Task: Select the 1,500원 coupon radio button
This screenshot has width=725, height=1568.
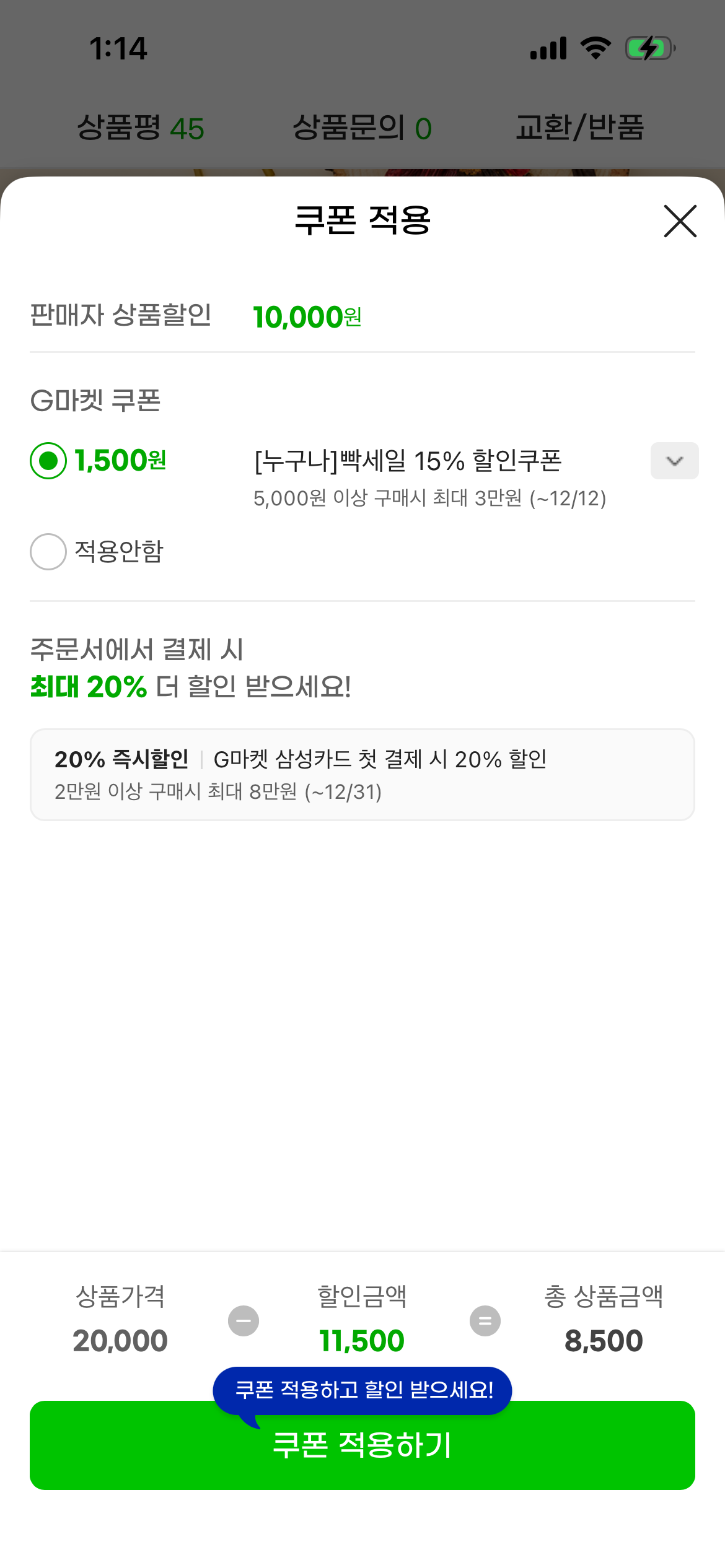Action: (x=48, y=461)
